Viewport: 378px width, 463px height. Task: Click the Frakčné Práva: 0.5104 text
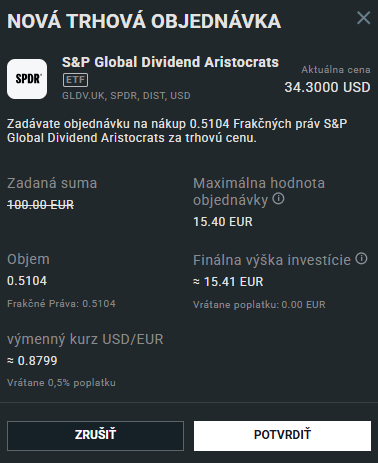click(61, 304)
